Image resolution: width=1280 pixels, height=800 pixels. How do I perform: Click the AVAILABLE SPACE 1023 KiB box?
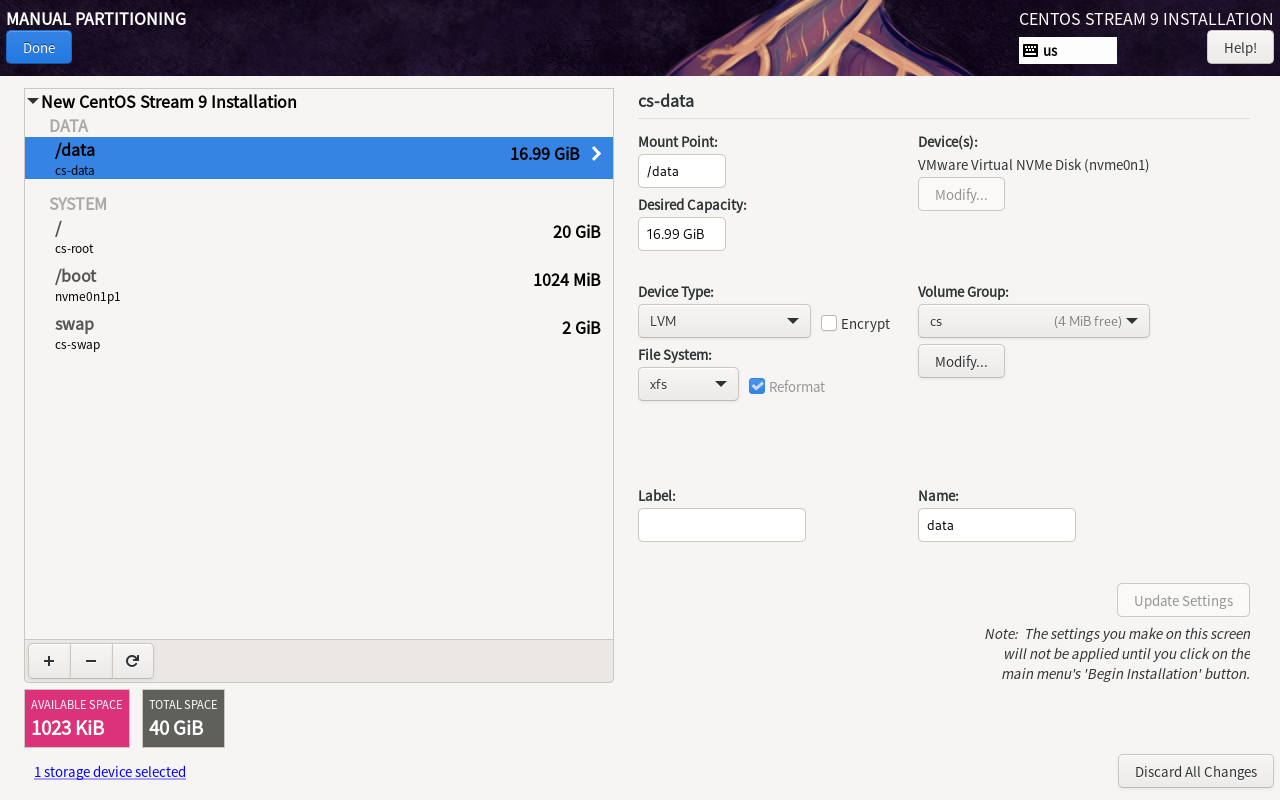tap(77, 718)
